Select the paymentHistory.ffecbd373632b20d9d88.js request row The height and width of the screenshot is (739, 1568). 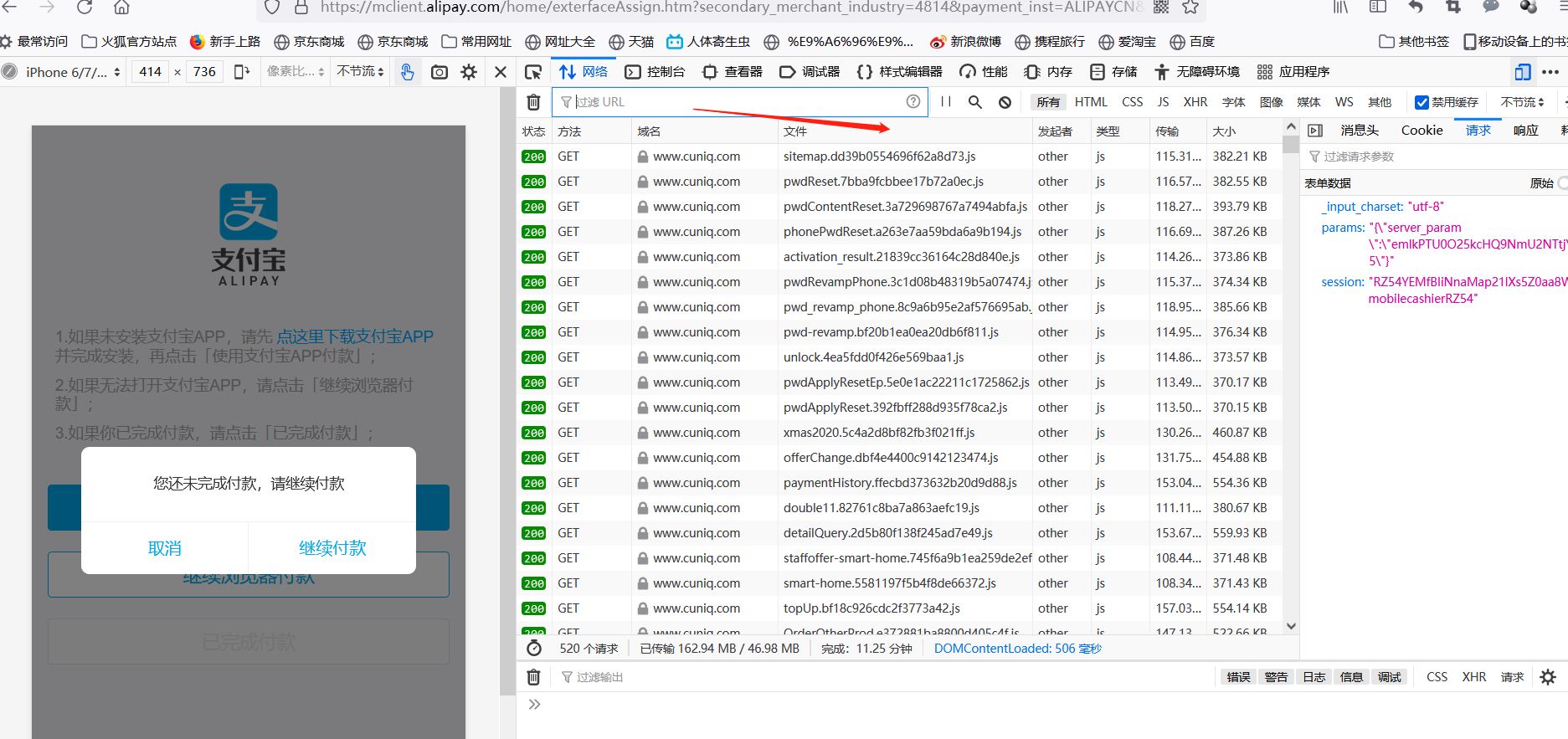900,483
